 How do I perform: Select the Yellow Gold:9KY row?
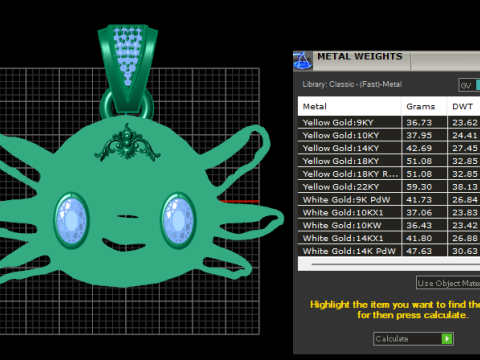389,122
